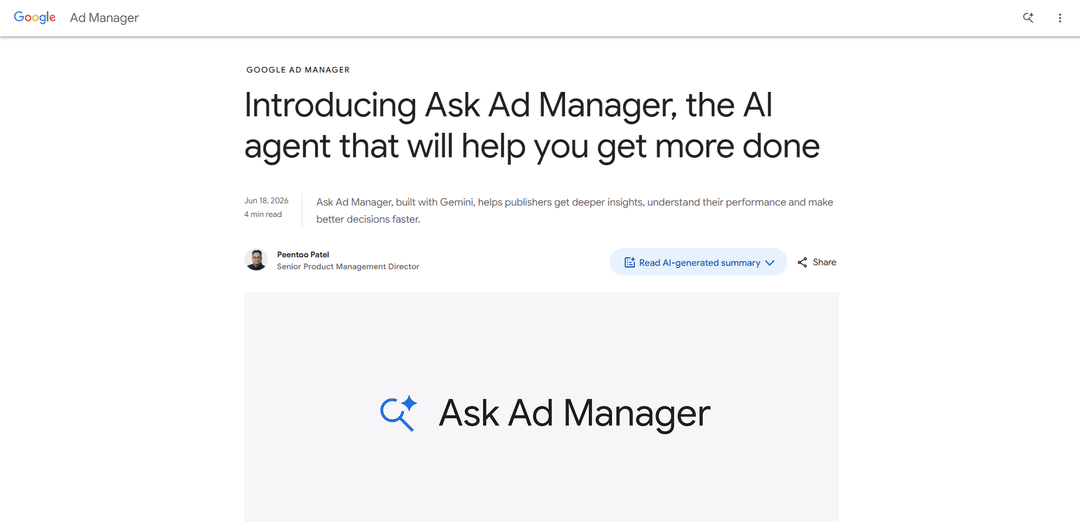The height and width of the screenshot is (522, 1080).
Task: Click the Google logo in the header
Action: (34, 18)
